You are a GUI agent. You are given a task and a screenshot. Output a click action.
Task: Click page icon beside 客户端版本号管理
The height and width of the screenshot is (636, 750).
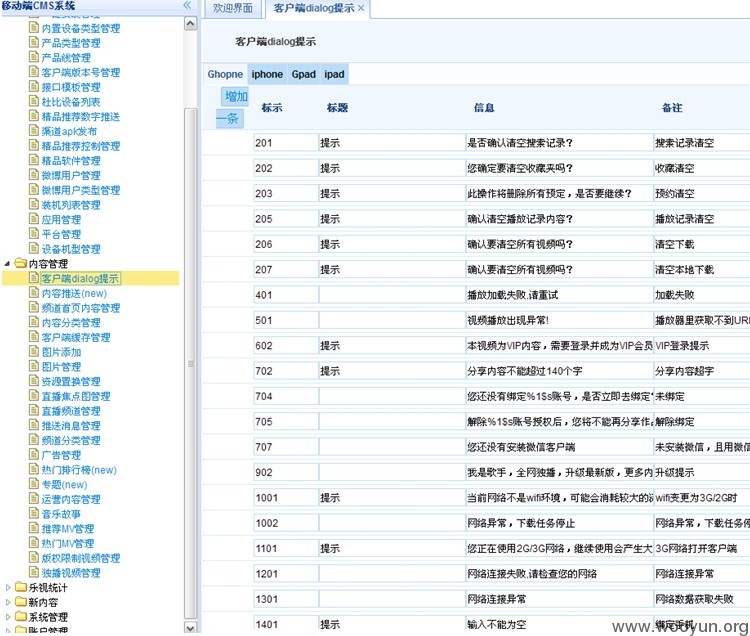(33, 72)
